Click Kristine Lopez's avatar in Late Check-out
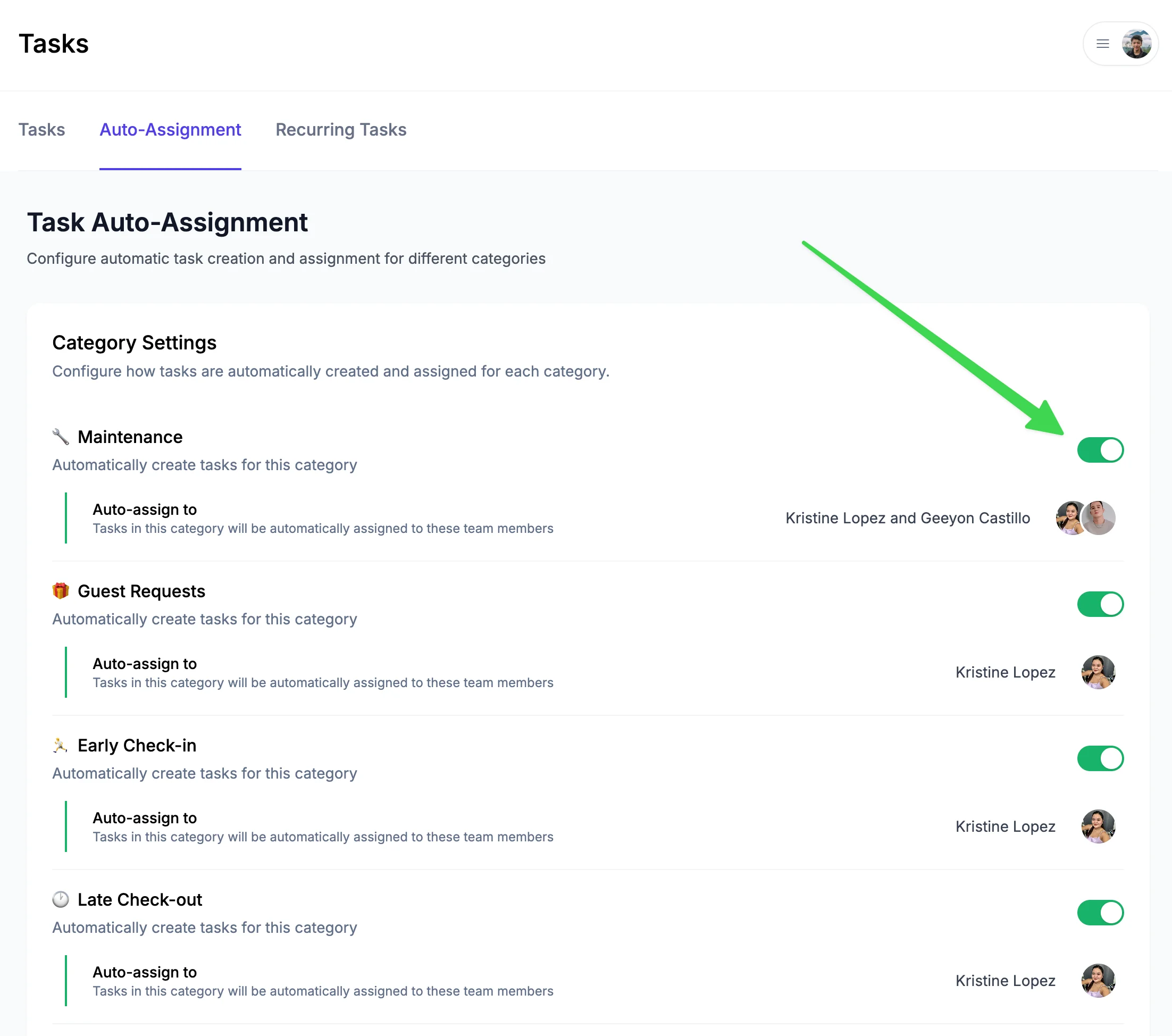Screen dimensions: 1172x1036 point(1098,980)
